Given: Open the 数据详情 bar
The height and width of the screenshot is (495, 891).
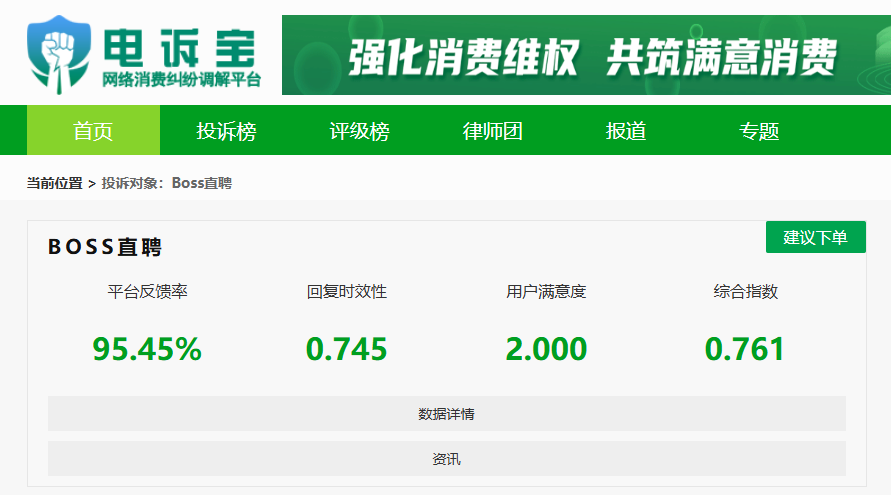Looking at the screenshot, I should [x=447, y=414].
